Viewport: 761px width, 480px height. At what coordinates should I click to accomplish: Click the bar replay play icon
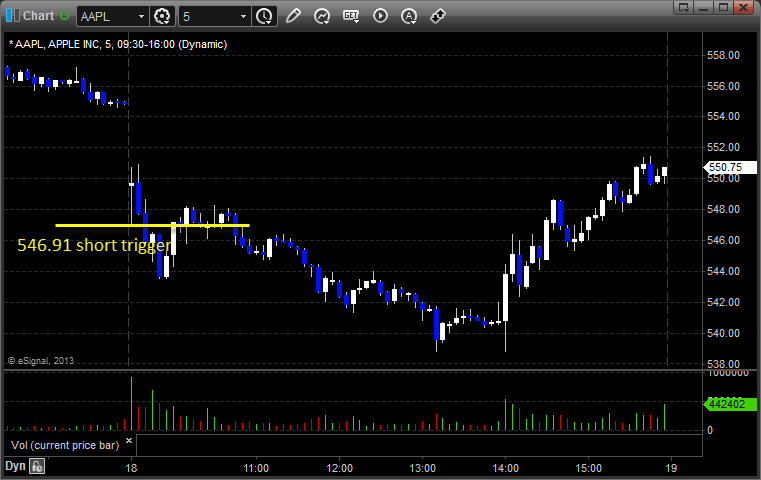[x=380, y=16]
